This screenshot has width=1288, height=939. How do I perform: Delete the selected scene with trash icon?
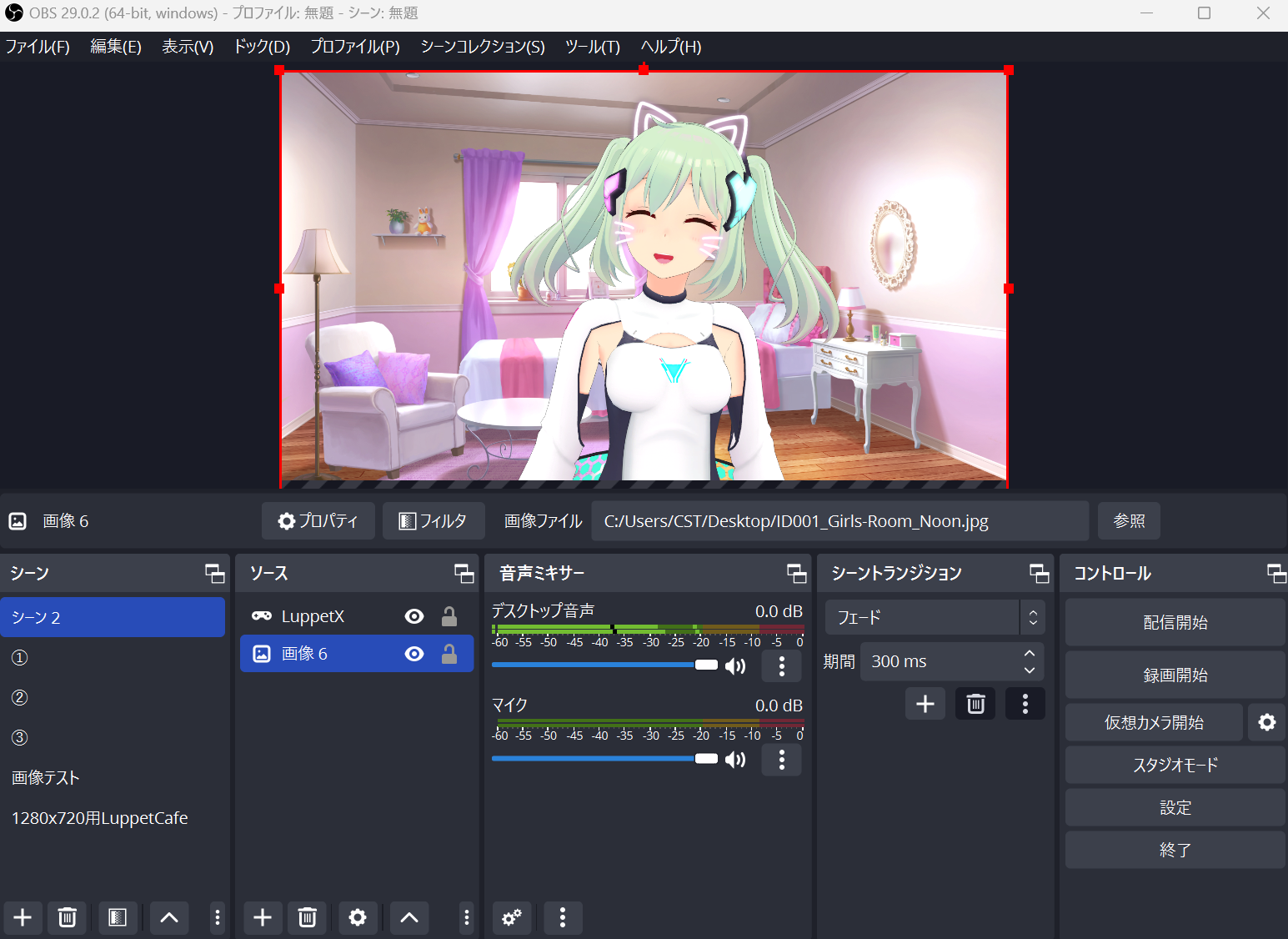click(x=67, y=917)
